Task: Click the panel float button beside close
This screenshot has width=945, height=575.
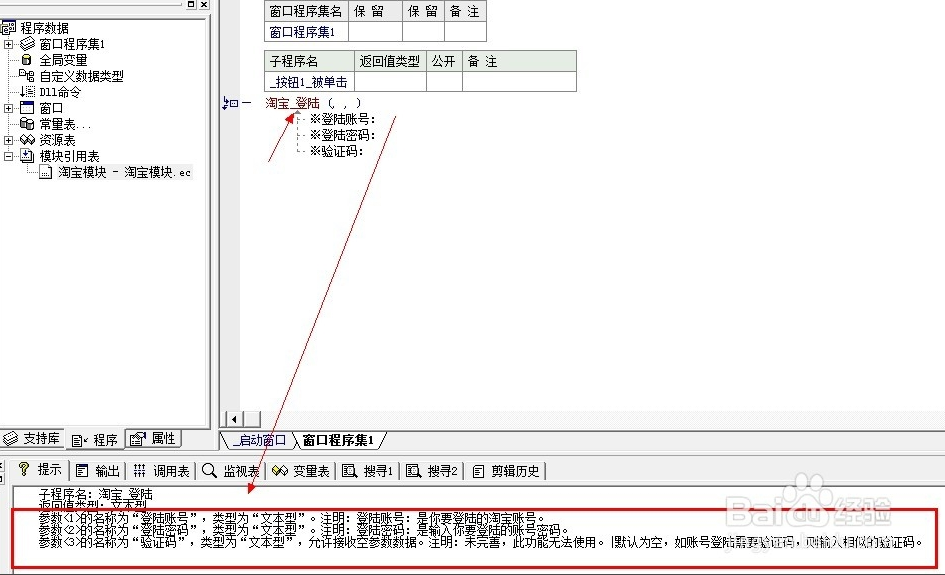Action: point(191,4)
